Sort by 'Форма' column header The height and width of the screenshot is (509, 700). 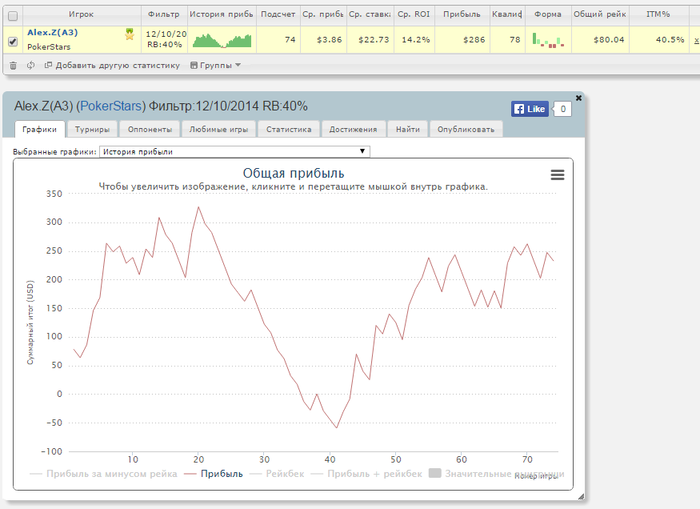(x=548, y=14)
